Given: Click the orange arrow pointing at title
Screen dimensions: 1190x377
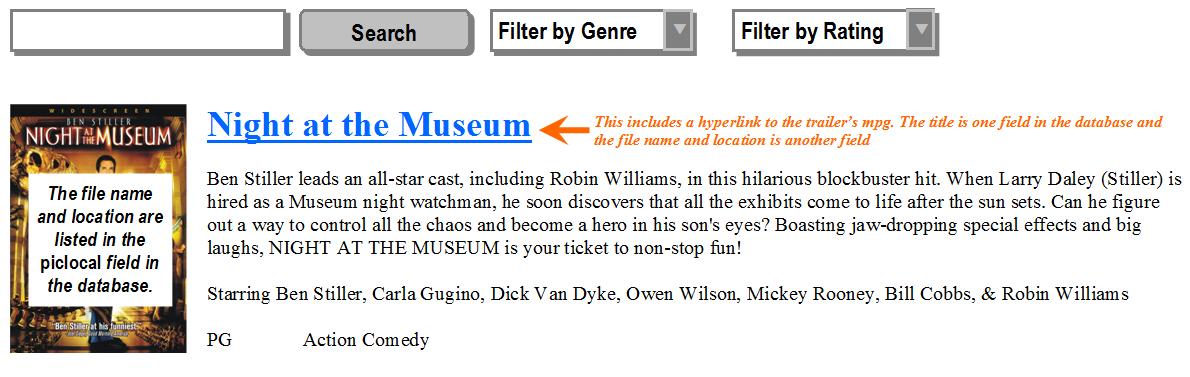Looking at the screenshot, I should coord(568,130).
